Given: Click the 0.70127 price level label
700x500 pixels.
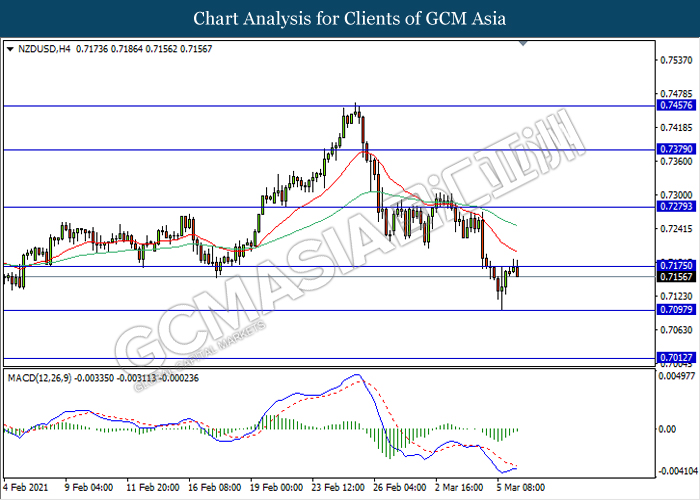Looking at the screenshot, I should pos(676,358).
